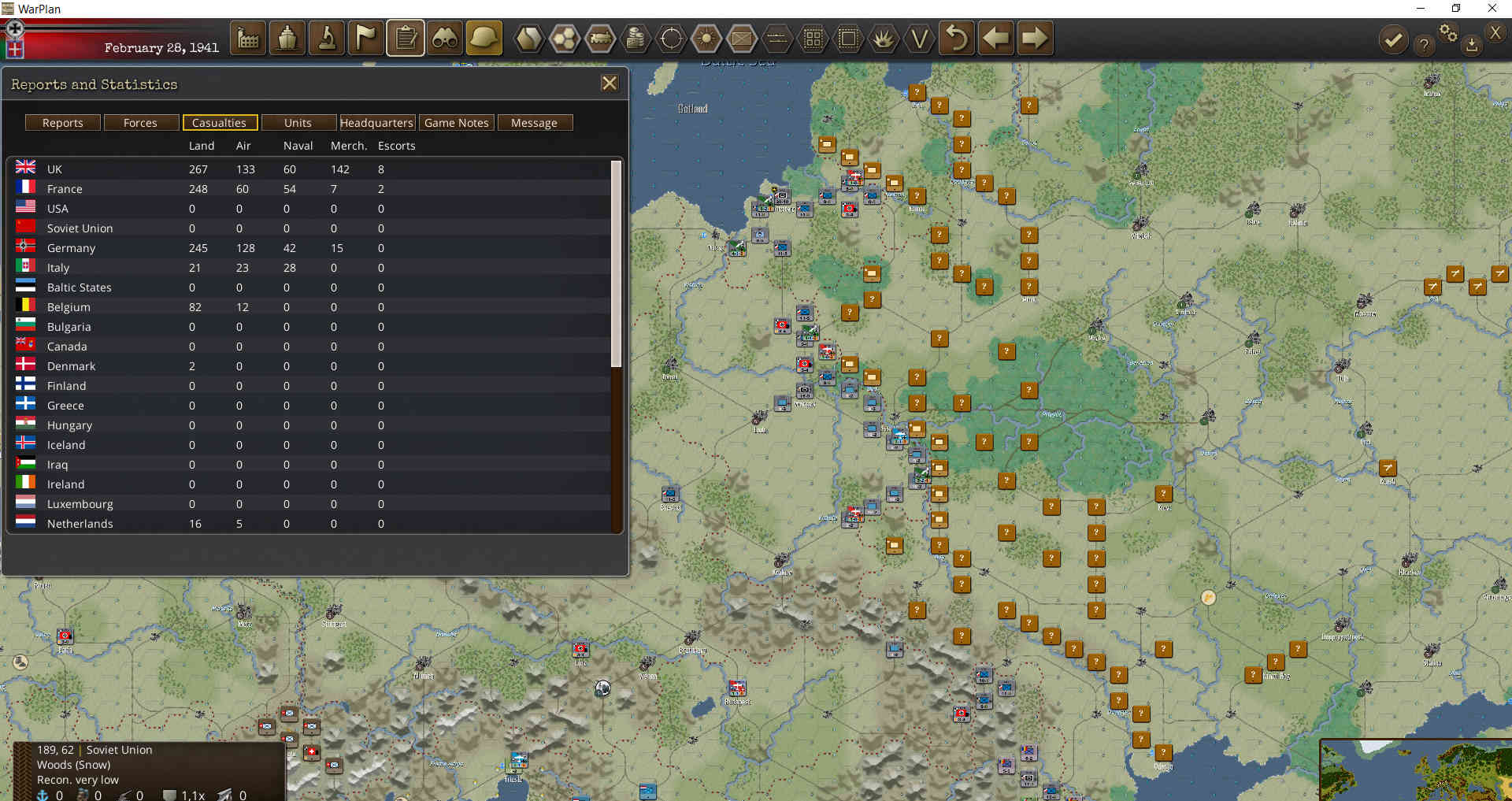This screenshot has width=1512, height=801.
Task: Click the single square frame hex icon
Action: click(848, 38)
